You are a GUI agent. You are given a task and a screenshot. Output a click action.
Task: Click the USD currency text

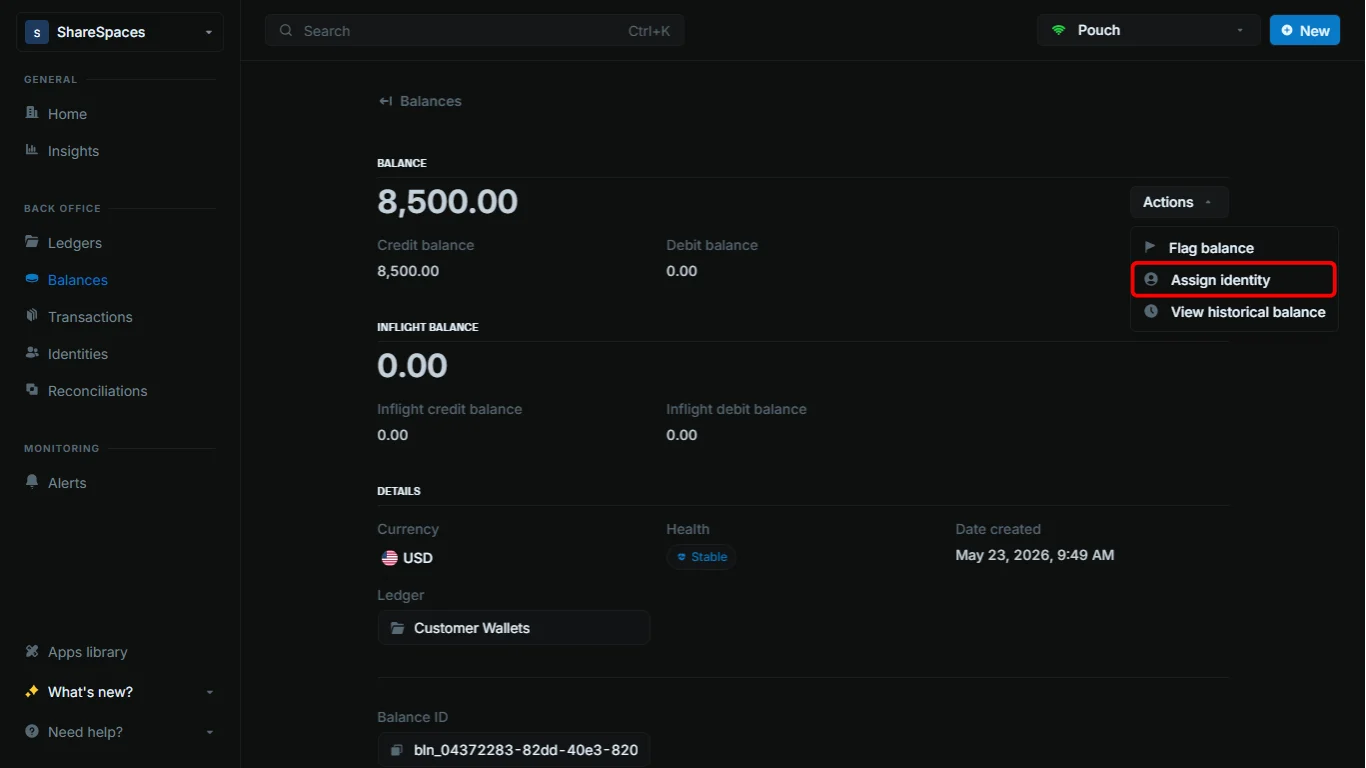[418, 558]
